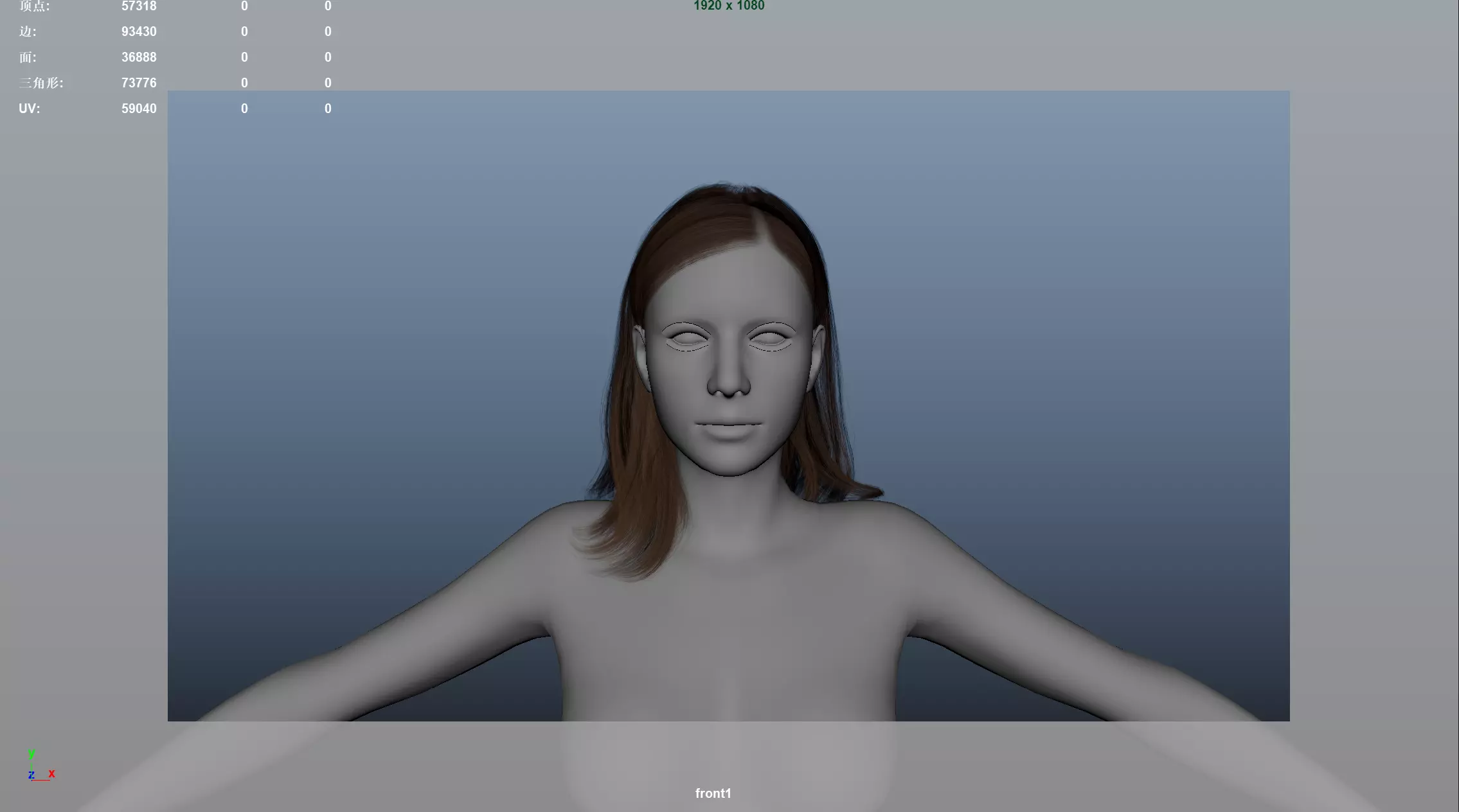Click the view axis orientation gizmo
The height and width of the screenshot is (812, 1459).
41,766
